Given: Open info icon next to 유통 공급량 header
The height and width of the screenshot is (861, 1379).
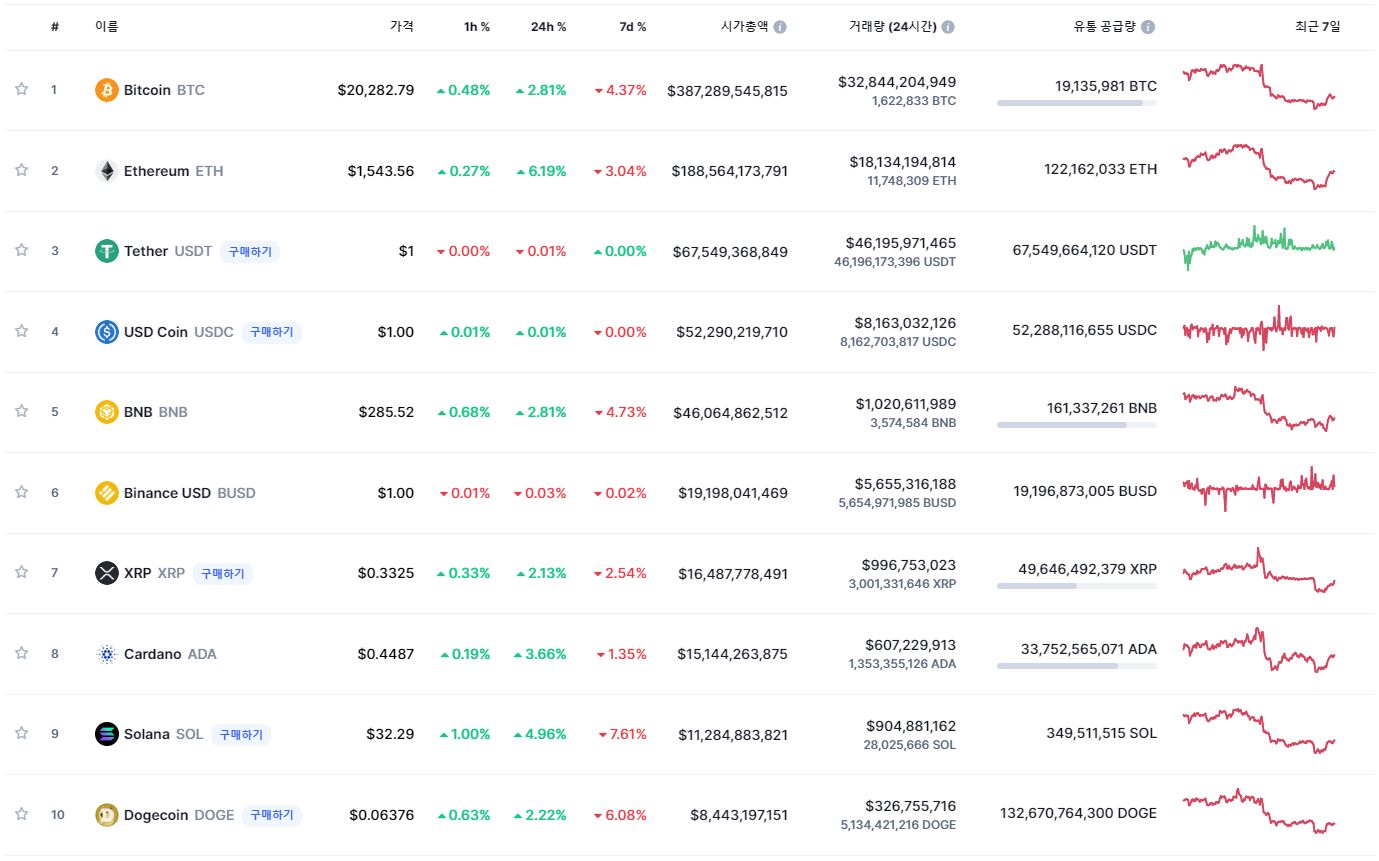Looking at the screenshot, I should click(1148, 27).
